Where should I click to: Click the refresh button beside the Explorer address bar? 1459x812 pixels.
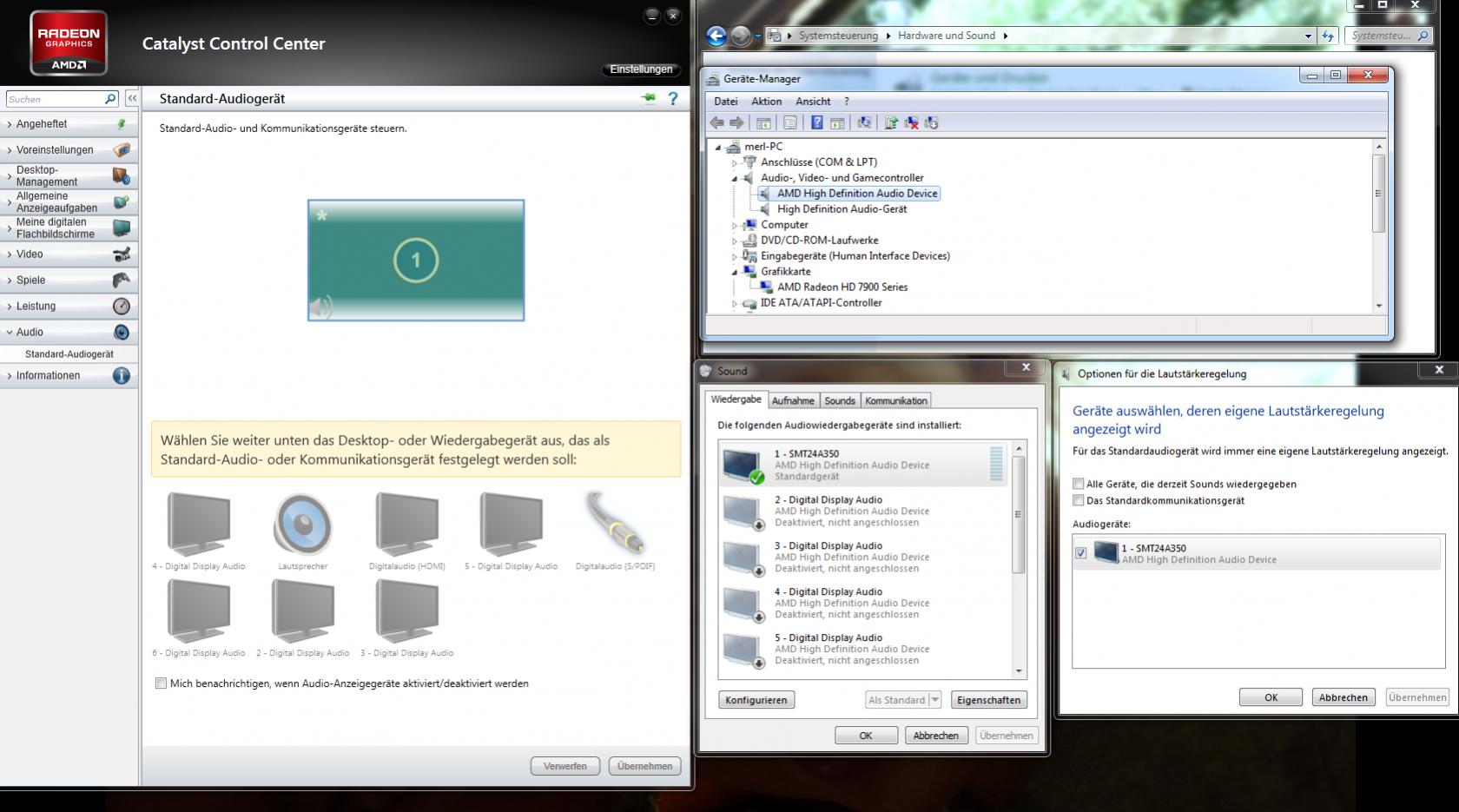1327,36
